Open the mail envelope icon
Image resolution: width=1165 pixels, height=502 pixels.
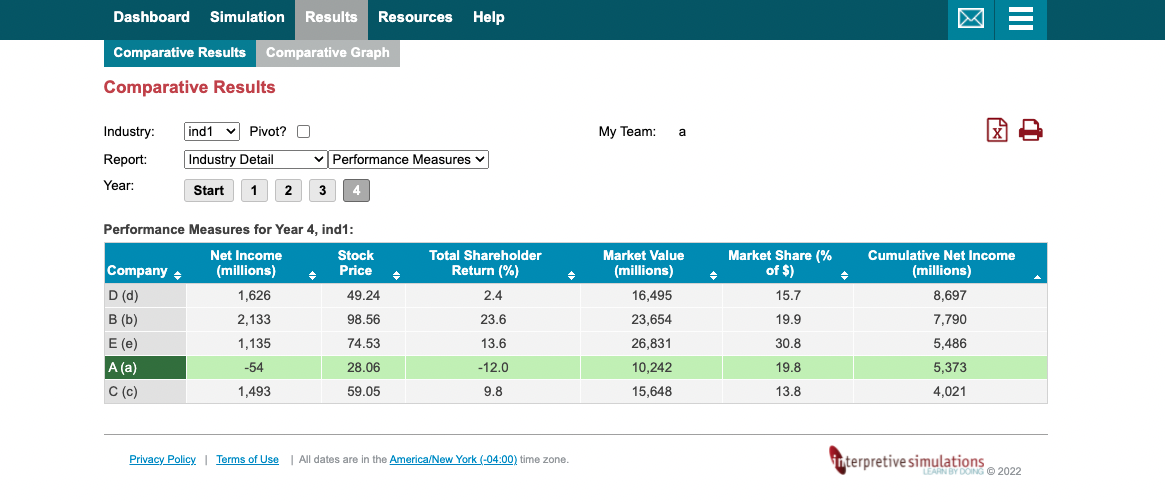click(970, 18)
